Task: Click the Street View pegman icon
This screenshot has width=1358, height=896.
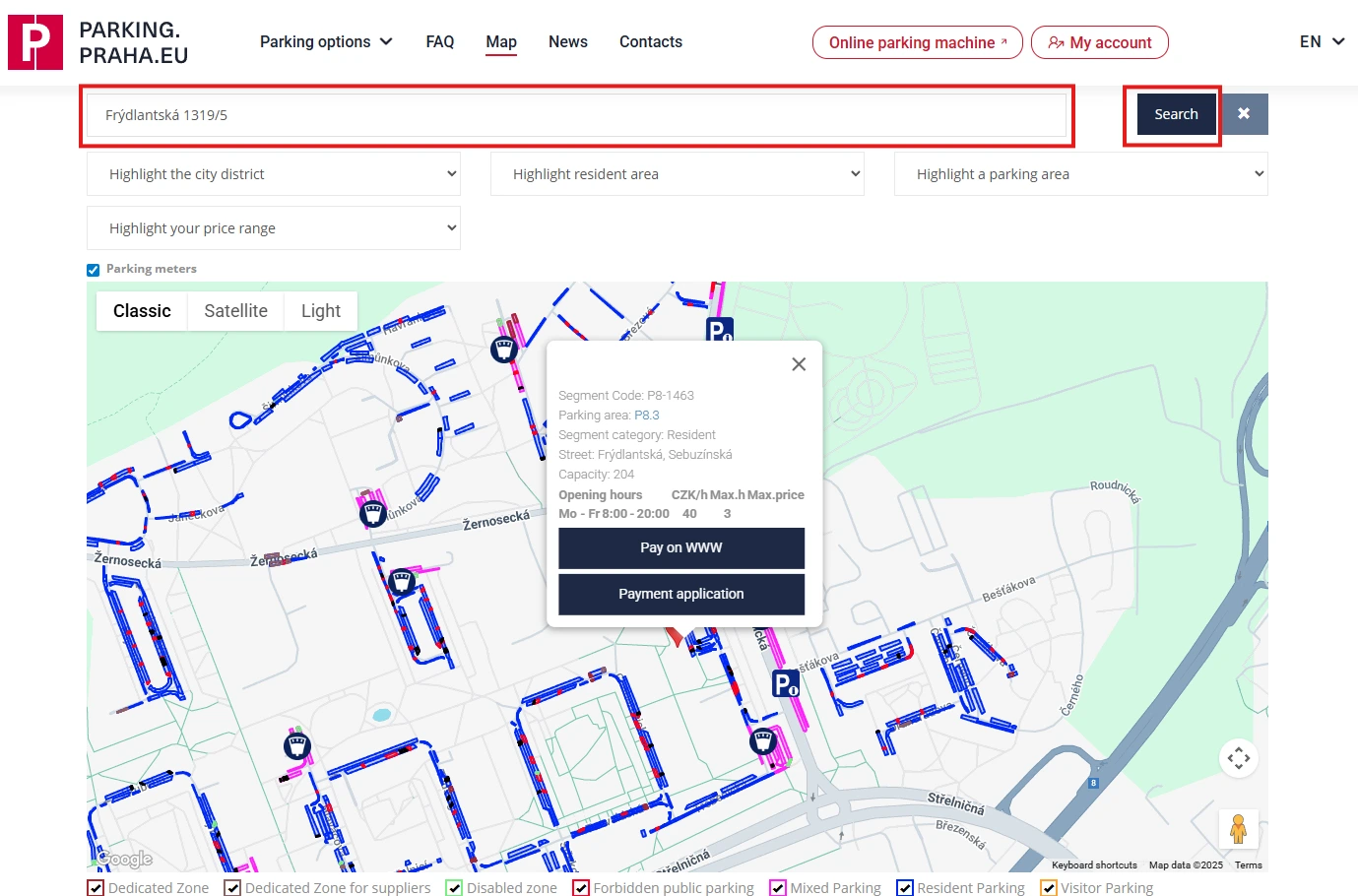Action: pos(1239,829)
